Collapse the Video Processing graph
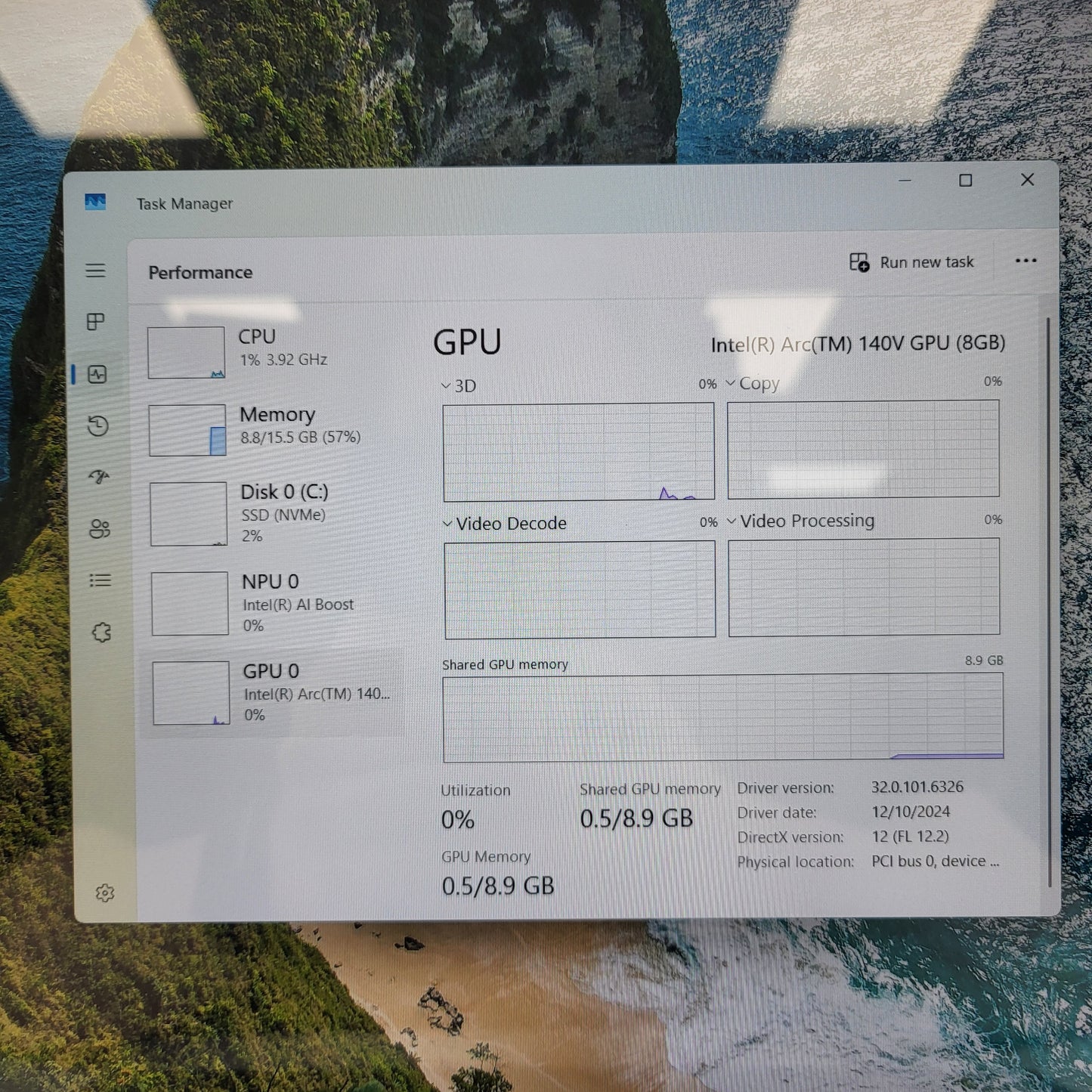This screenshot has width=1092, height=1092. pyautogui.click(x=731, y=521)
